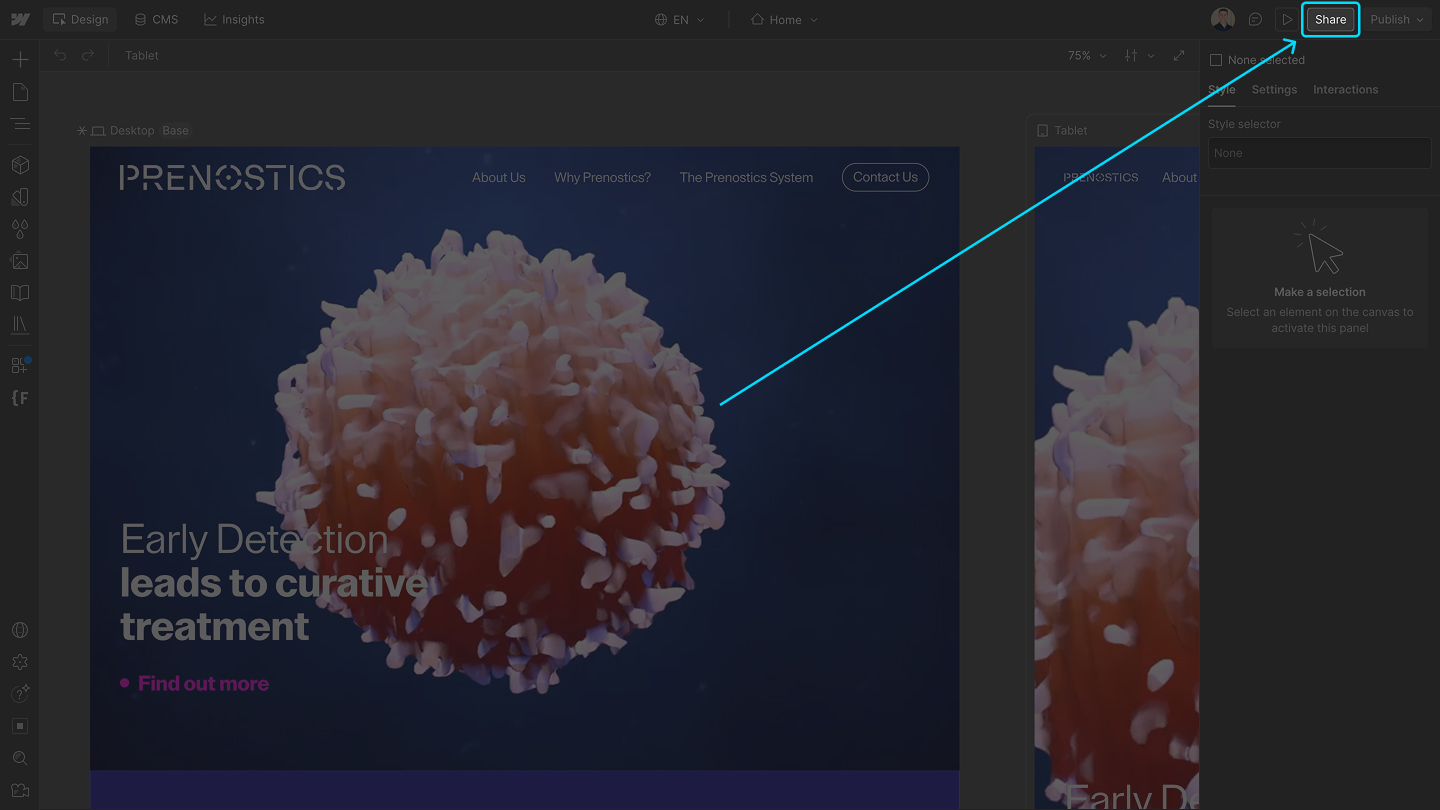Open the EN locale dropdown
This screenshot has width=1440, height=810.
click(680, 20)
